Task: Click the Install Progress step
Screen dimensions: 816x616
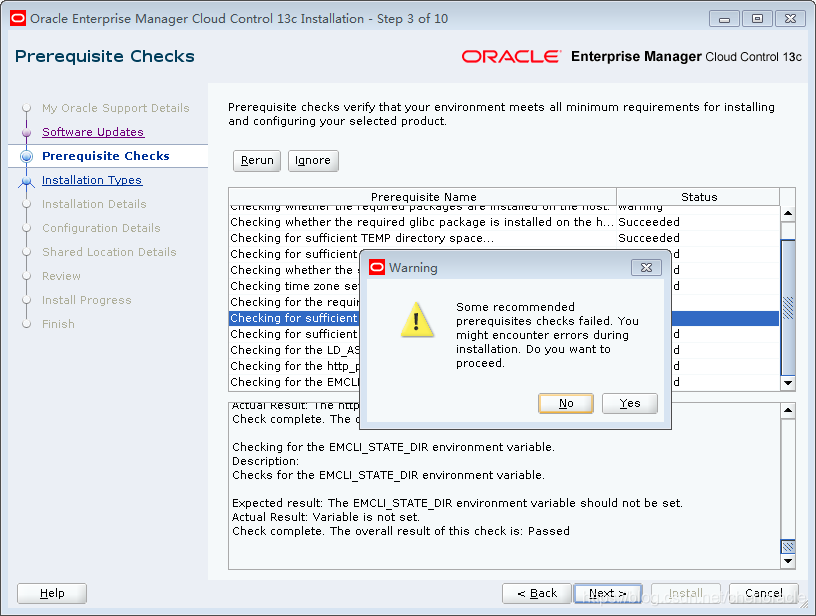Action: tap(86, 300)
